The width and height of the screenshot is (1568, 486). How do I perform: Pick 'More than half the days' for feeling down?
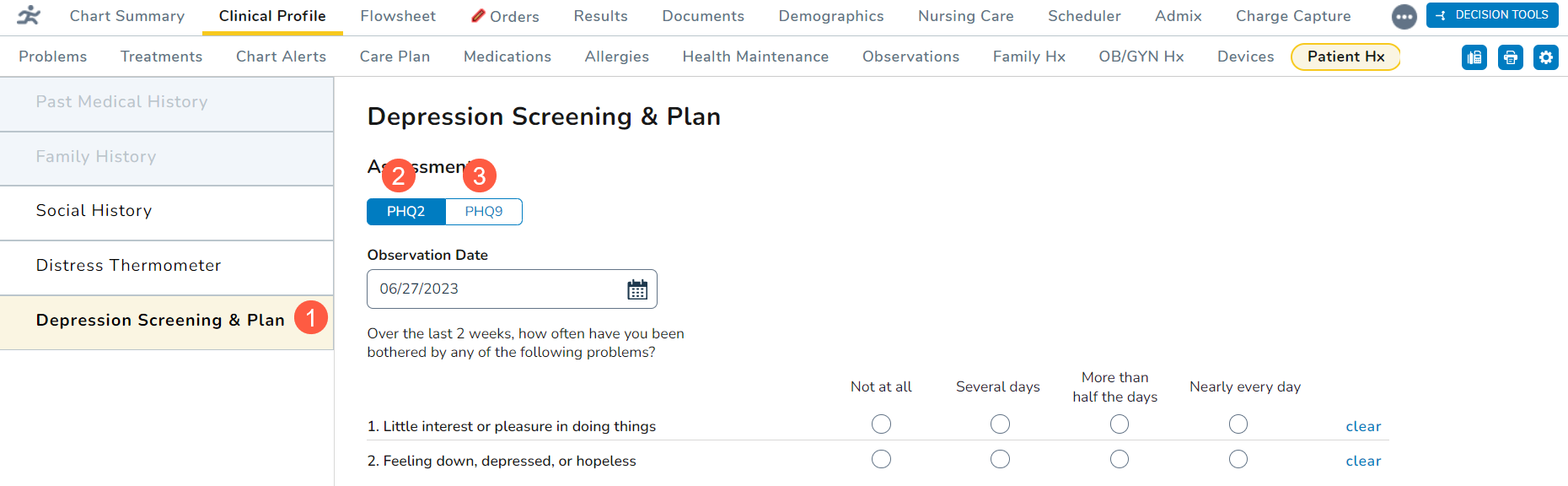[1119, 459]
